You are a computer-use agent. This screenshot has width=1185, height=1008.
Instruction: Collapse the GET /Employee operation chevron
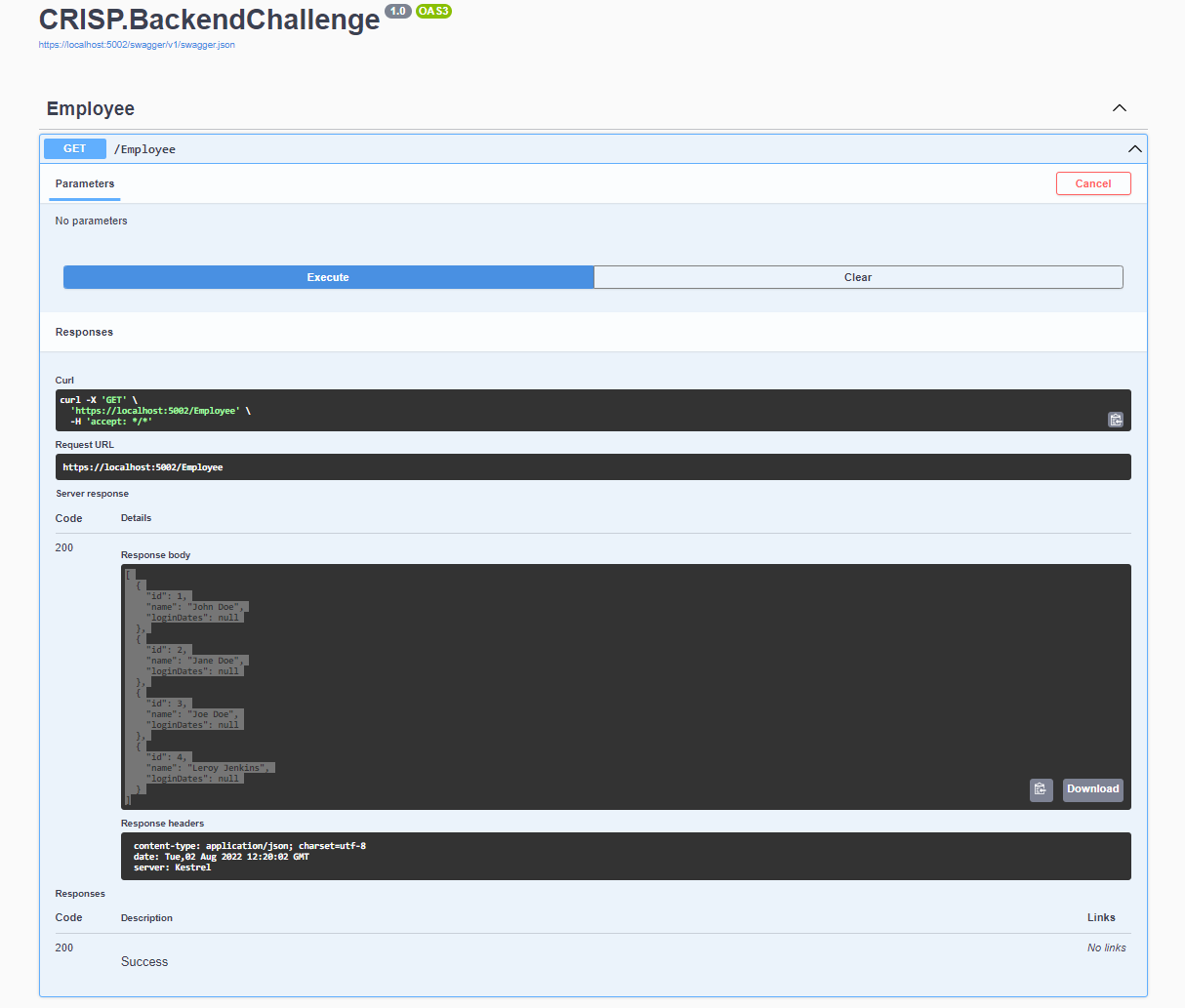point(1134,149)
